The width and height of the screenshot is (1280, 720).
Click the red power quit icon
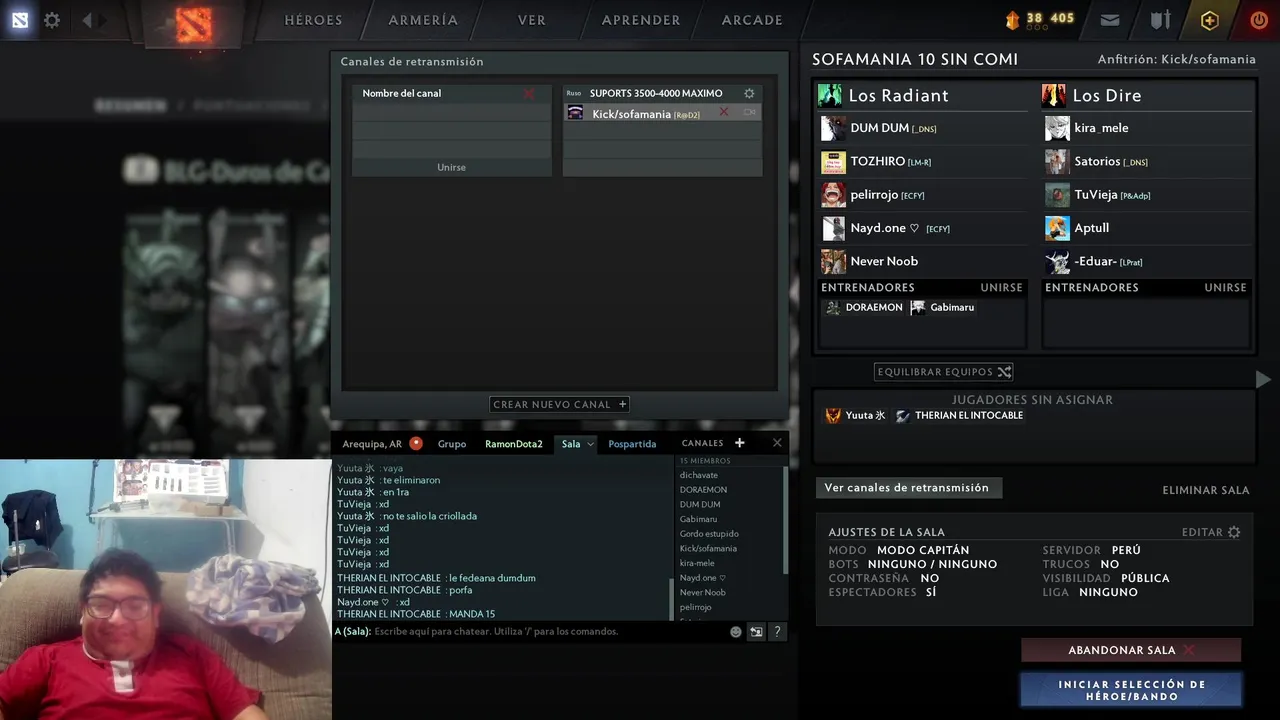[1259, 20]
